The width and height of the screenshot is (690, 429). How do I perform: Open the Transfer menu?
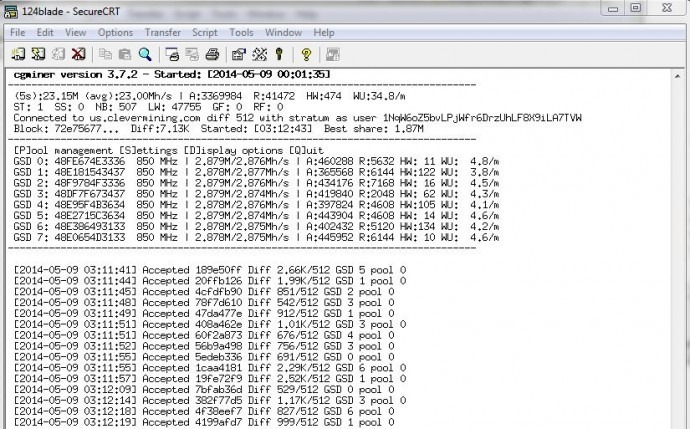163,33
